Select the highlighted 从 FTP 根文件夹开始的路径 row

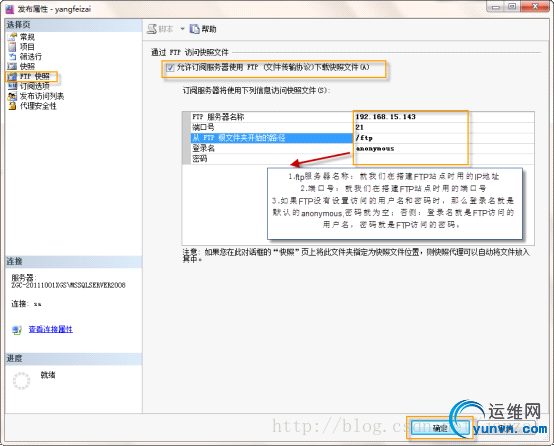click(272, 138)
